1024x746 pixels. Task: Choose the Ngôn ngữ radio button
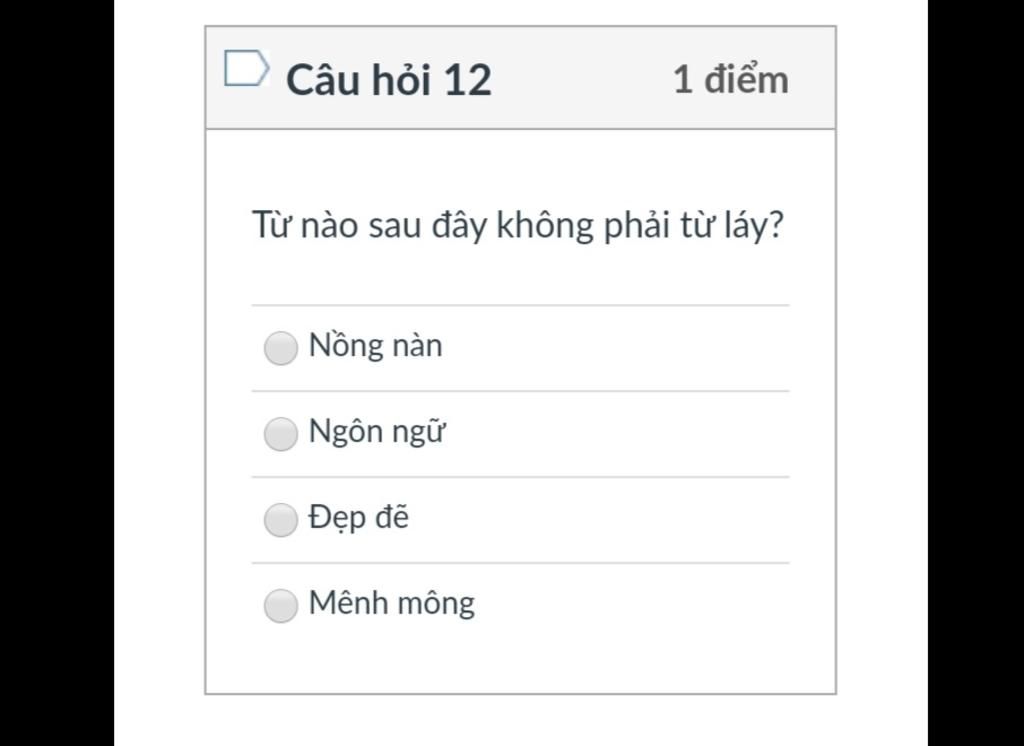[281, 434]
